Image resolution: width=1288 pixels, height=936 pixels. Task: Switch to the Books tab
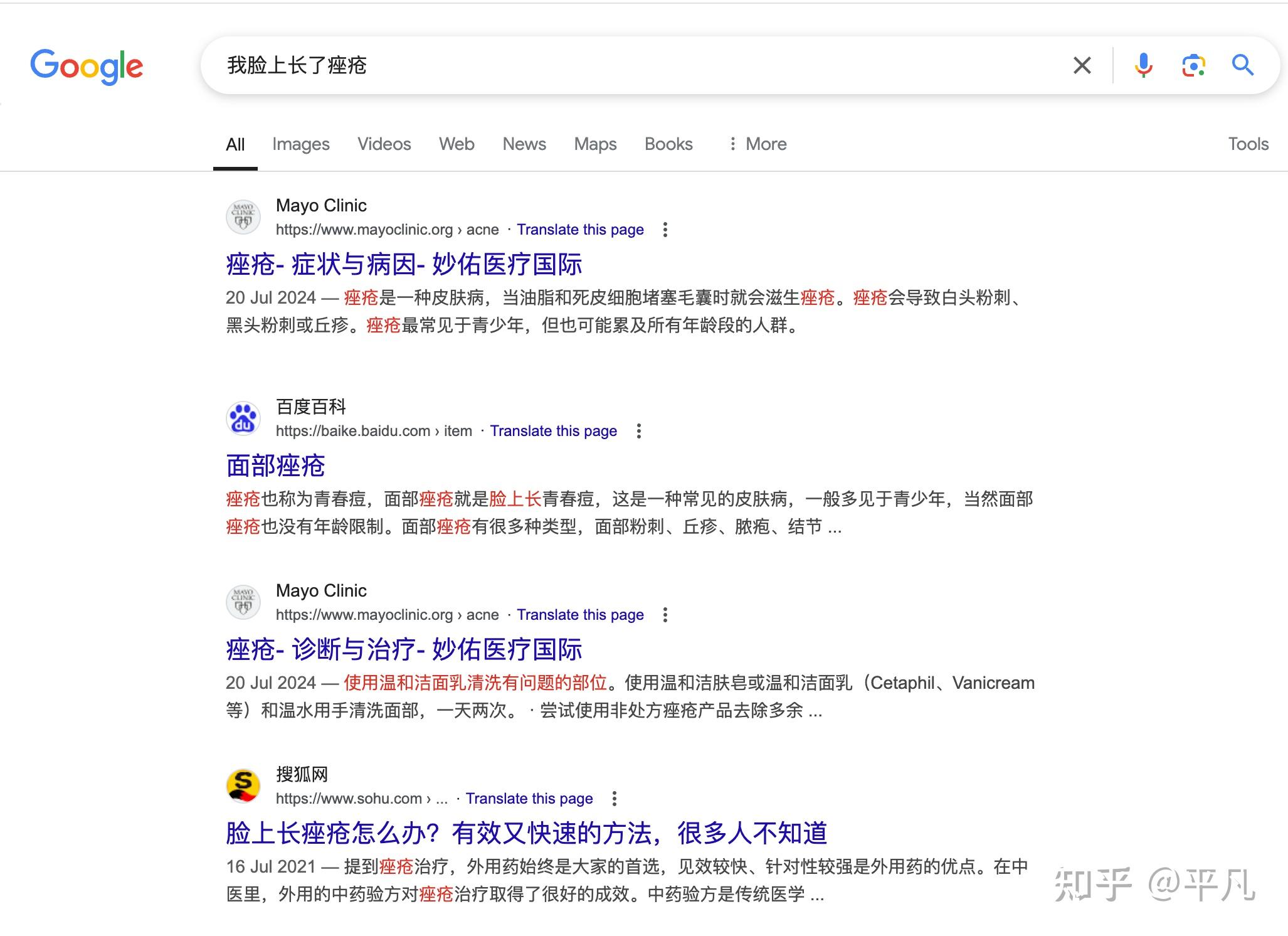click(x=668, y=144)
